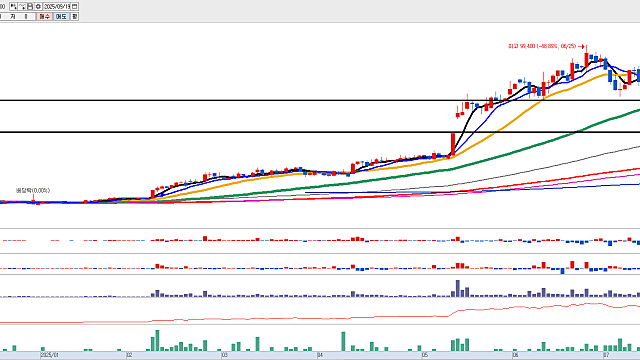
Task: Click the 06 month axis label
Action: [x=516, y=356]
